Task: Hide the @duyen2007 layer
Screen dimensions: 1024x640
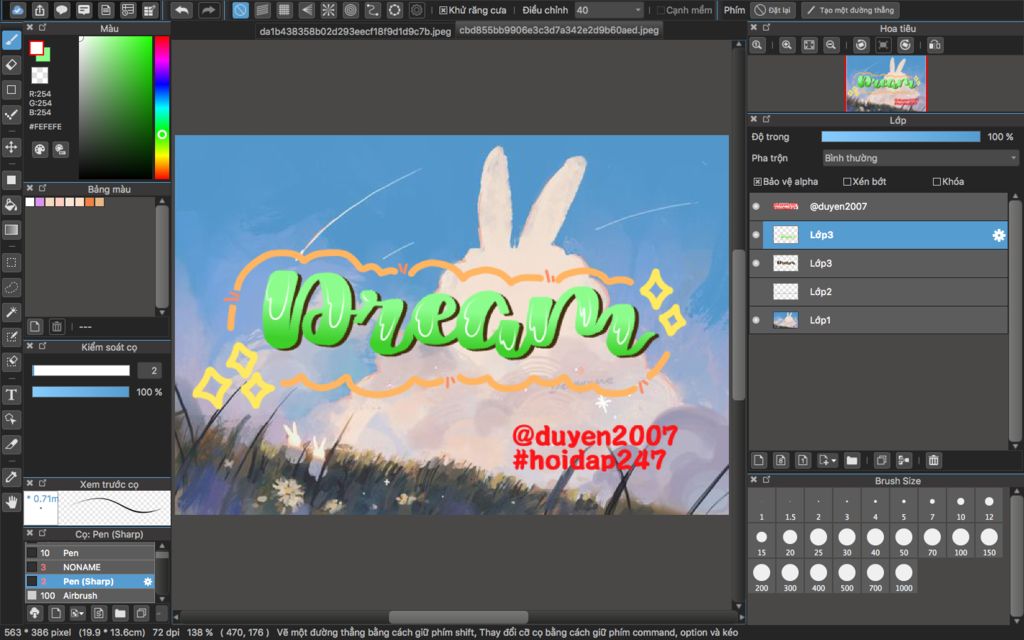Action: pos(756,206)
